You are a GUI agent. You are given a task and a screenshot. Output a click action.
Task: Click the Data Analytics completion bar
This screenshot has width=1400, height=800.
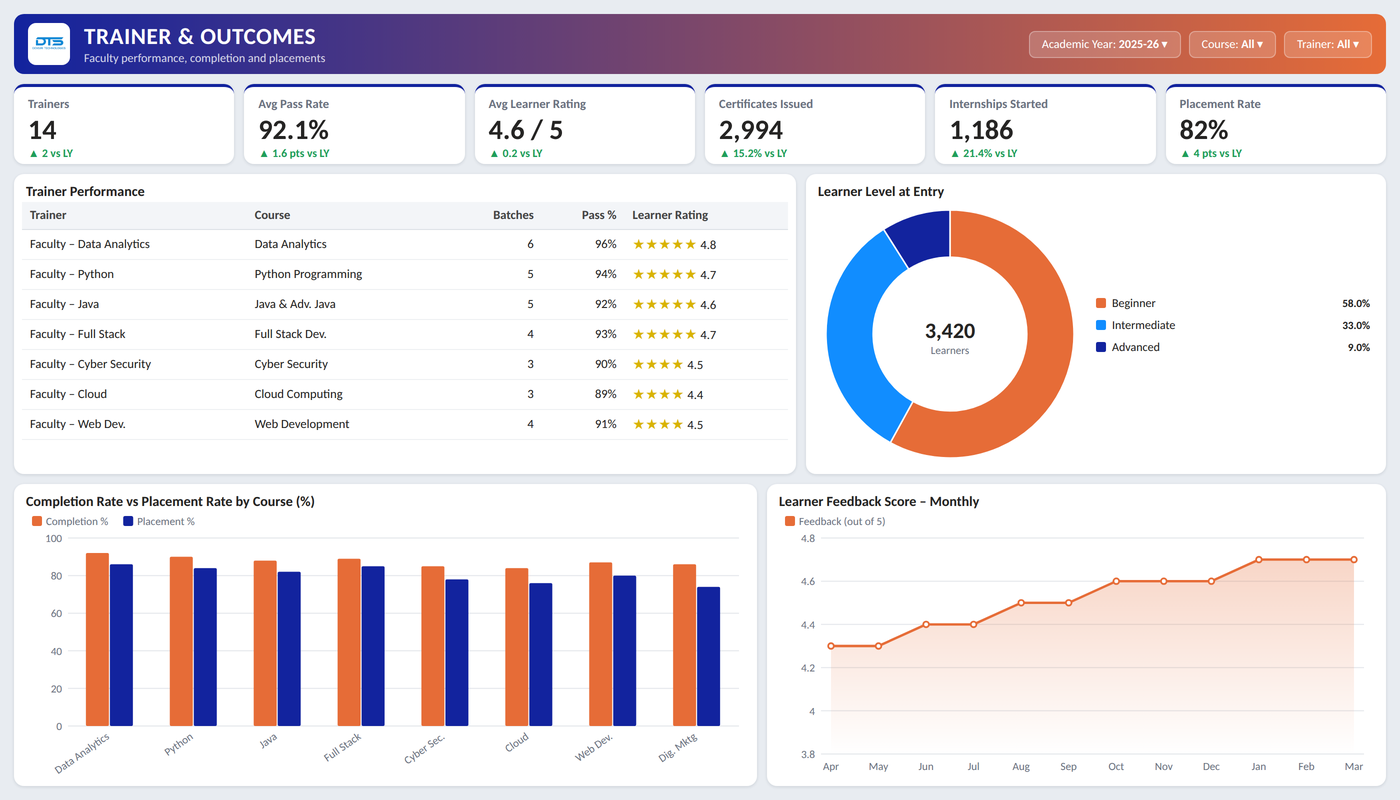(x=97, y=639)
